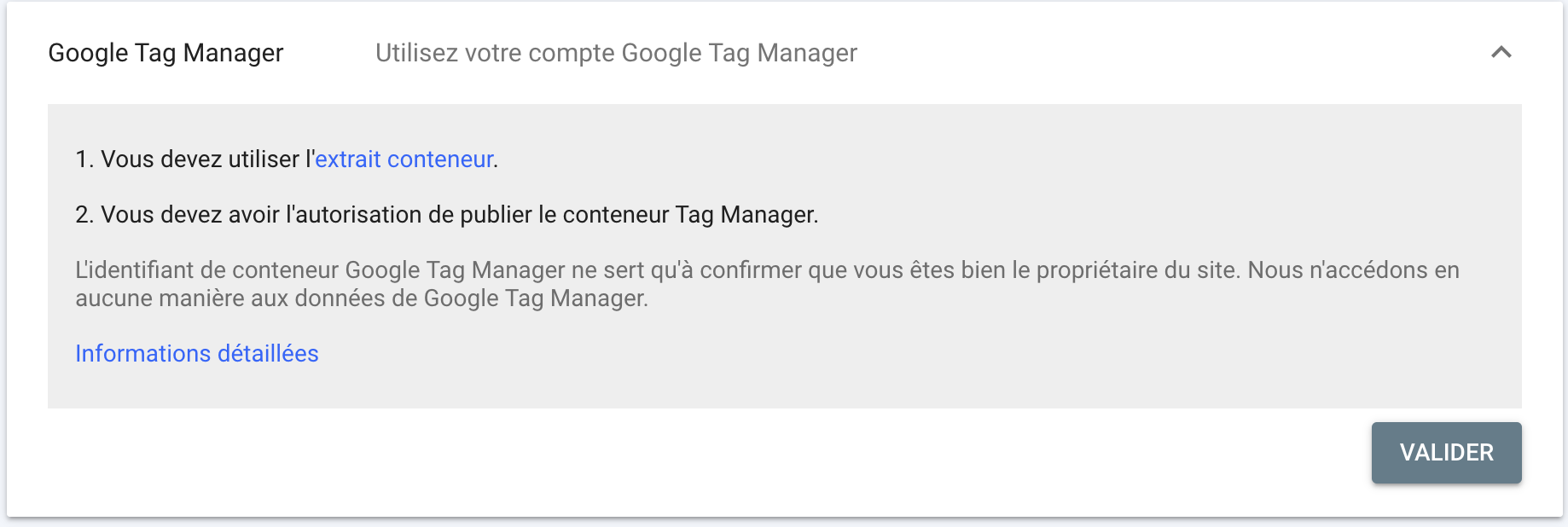Click the word 'conteneur' in the blue link
Viewport: 1568px width, 527px height.
440,159
